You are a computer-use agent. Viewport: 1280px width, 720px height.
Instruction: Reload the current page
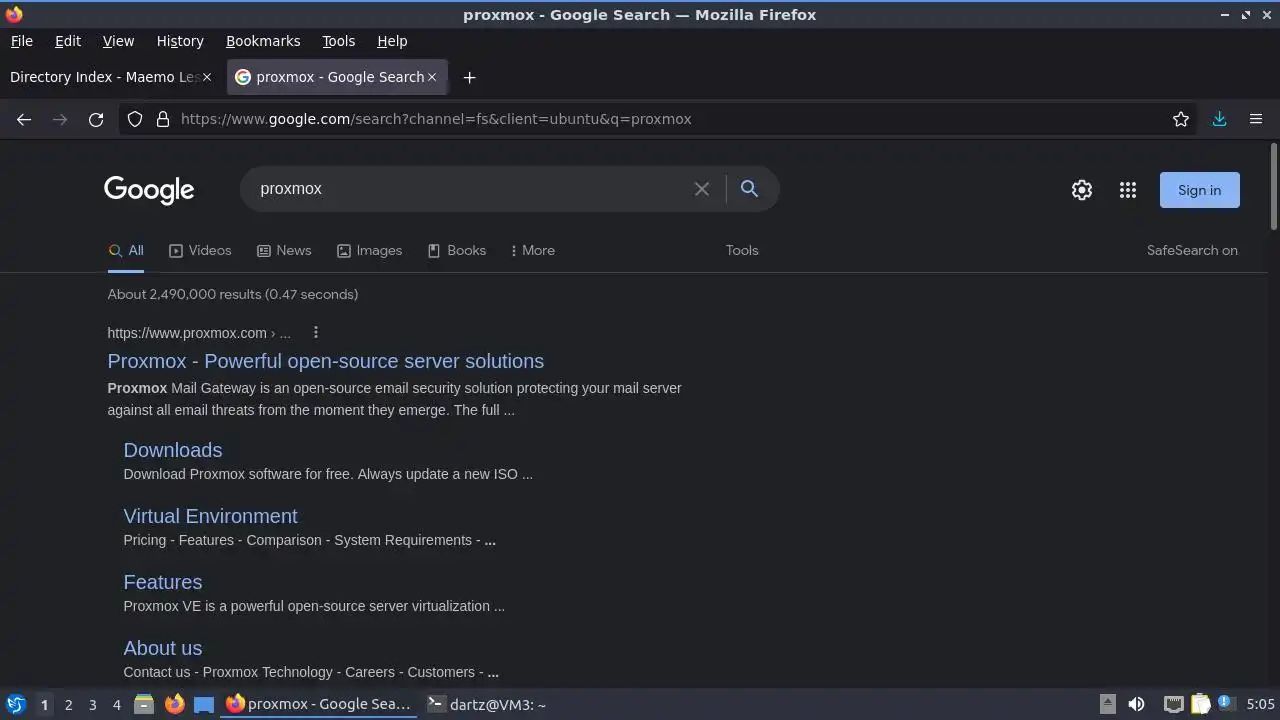click(x=96, y=119)
